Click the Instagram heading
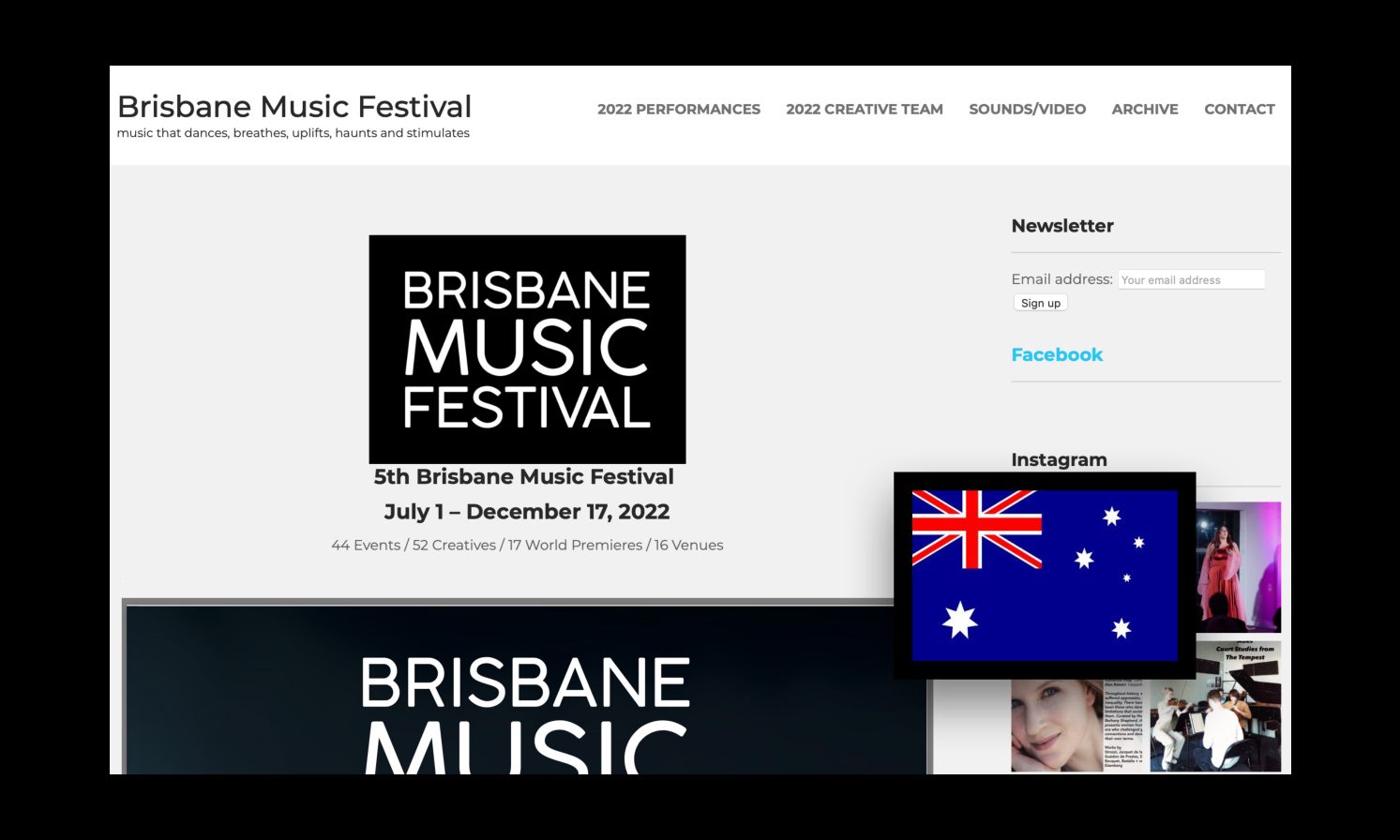 click(x=1059, y=459)
